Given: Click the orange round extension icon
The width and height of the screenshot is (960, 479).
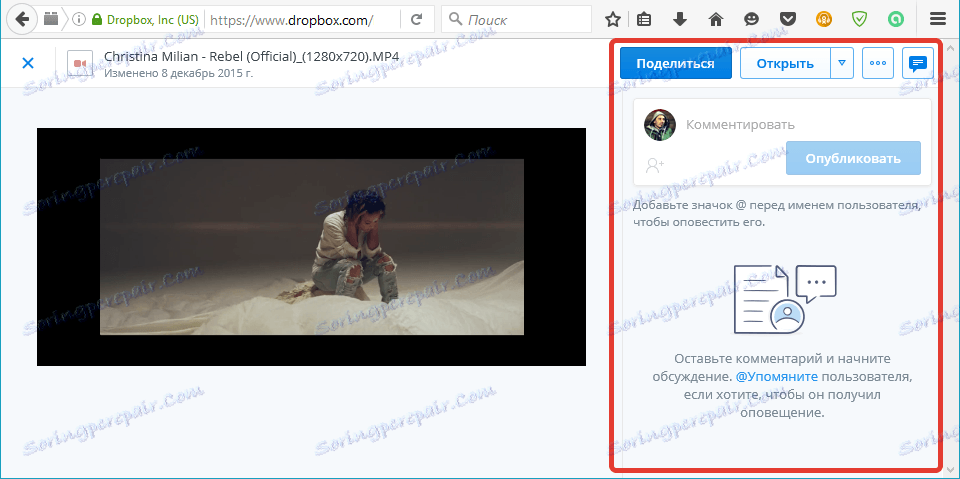Looking at the screenshot, I should pyautogui.click(x=824, y=20).
